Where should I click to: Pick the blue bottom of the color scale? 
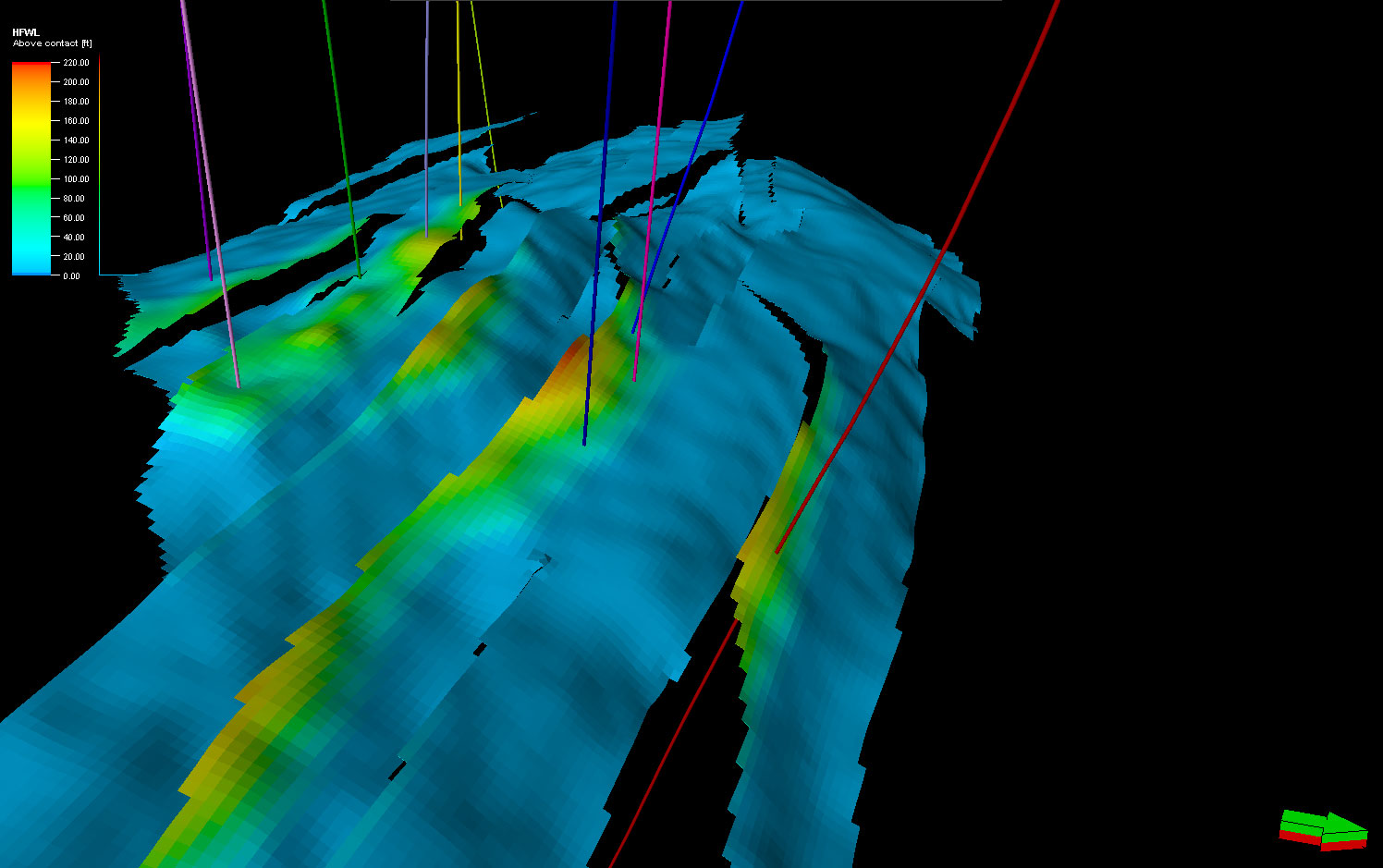(31, 268)
